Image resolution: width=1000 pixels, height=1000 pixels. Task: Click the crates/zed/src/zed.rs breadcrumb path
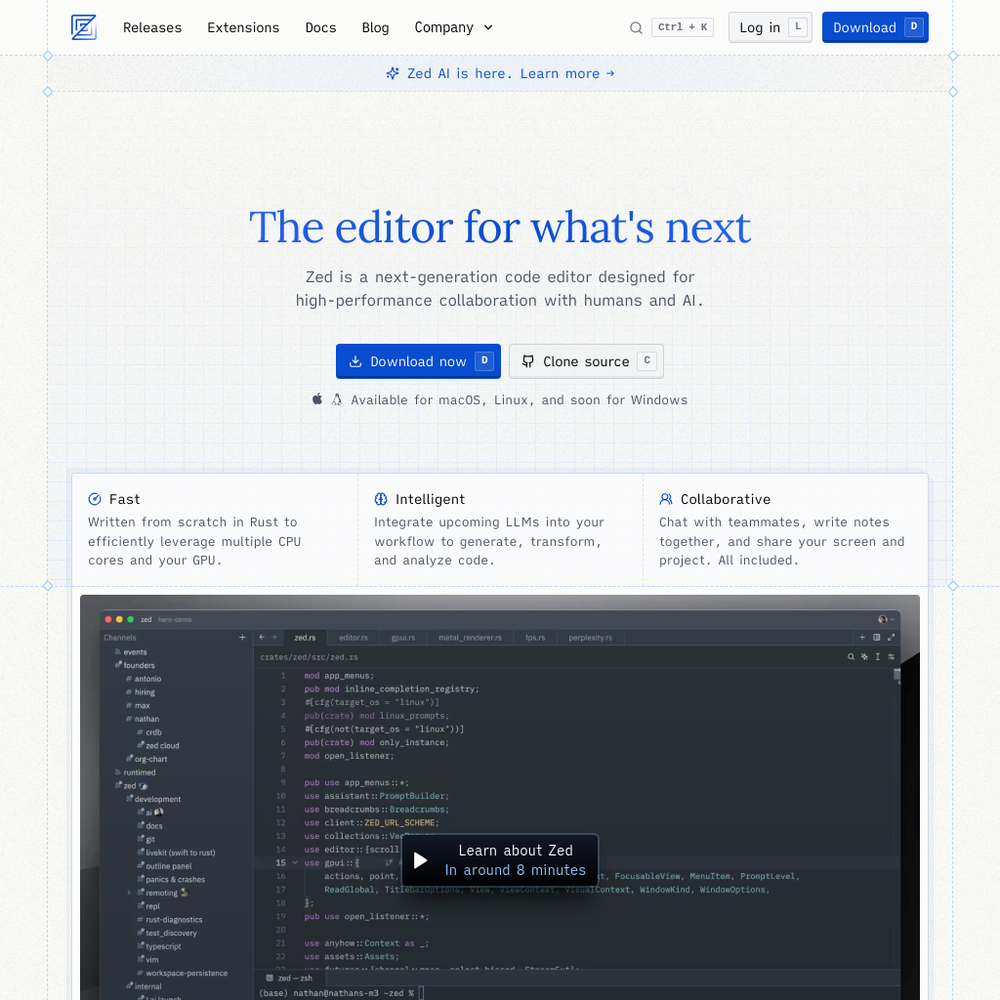pyautogui.click(x=309, y=657)
